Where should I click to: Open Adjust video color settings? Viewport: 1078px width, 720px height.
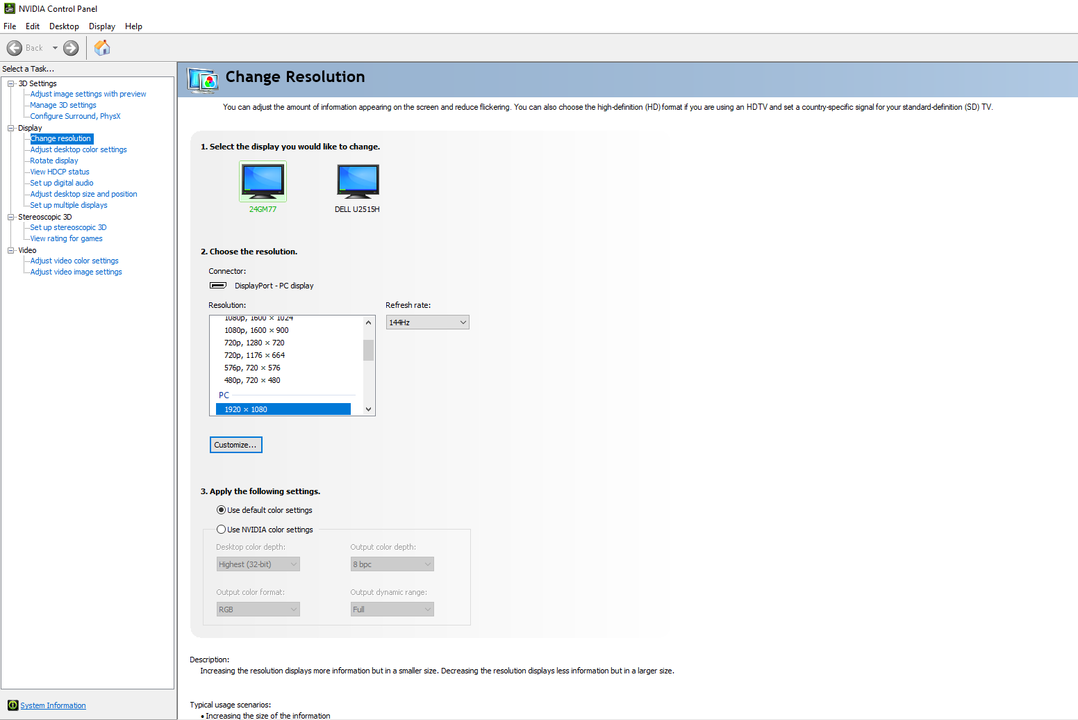coord(74,261)
